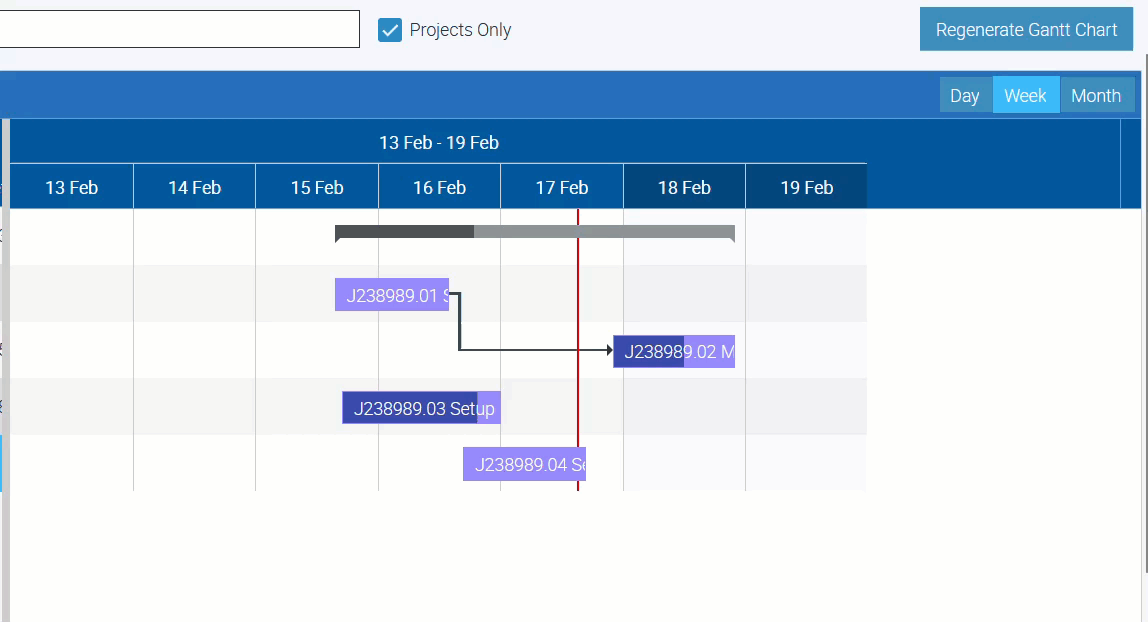Click the 18 Feb column header

(684, 187)
